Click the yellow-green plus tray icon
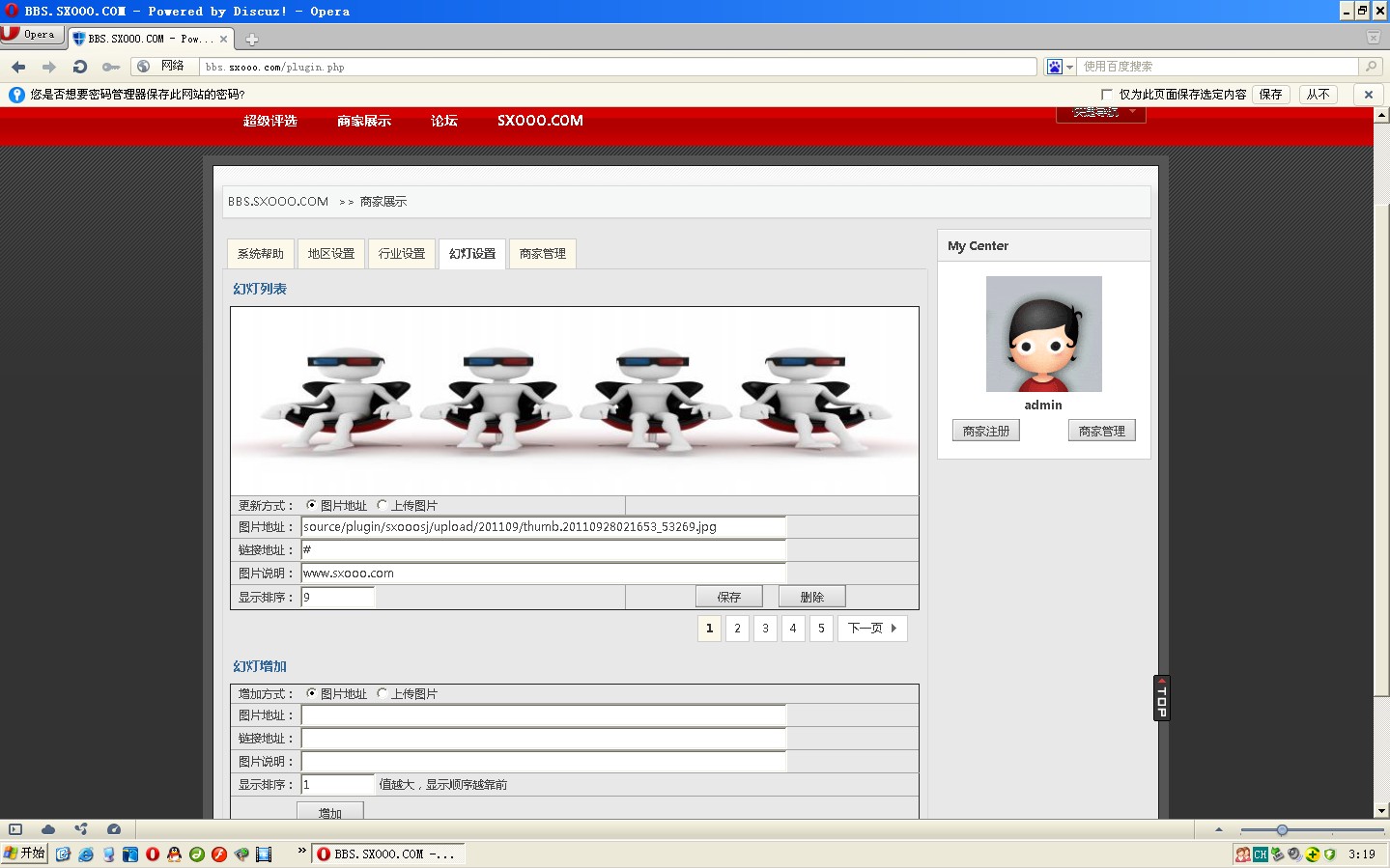Viewport: 1390px width, 868px height. [x=1312, y=854]
